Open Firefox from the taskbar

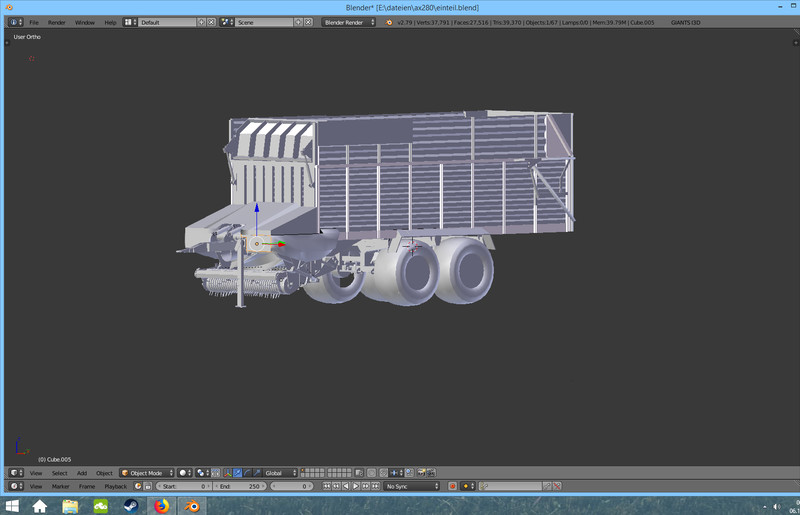pyautogui.click(x=161, y=506)
